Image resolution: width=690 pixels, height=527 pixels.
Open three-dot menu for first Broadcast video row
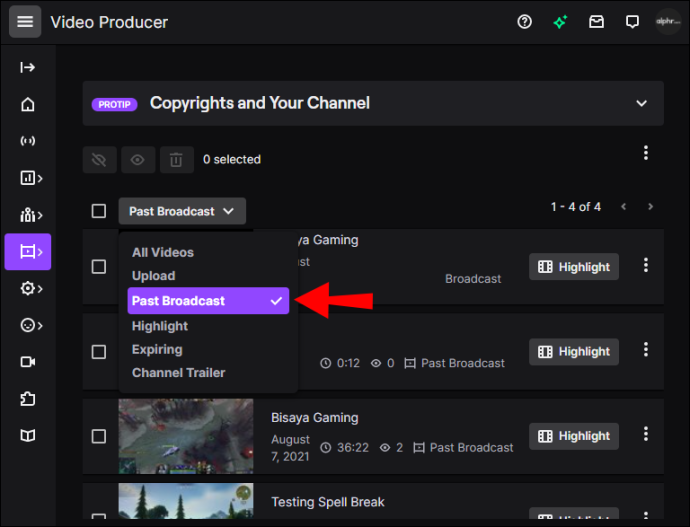click(x=646, y=265)
